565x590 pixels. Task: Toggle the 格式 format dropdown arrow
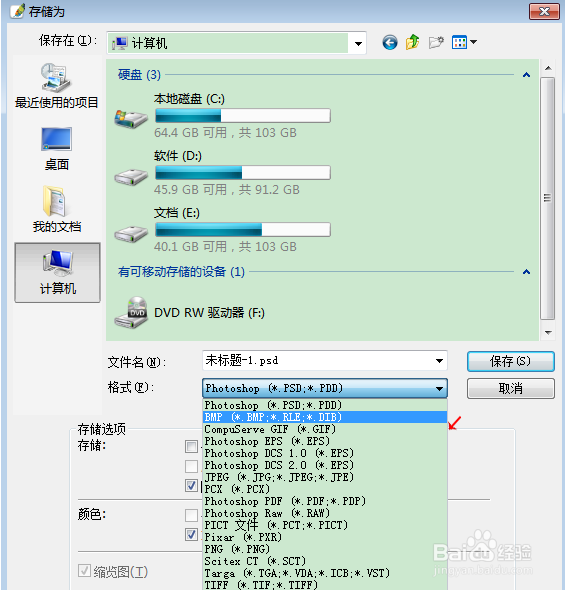pyautogui.click(x=439, y=388)
